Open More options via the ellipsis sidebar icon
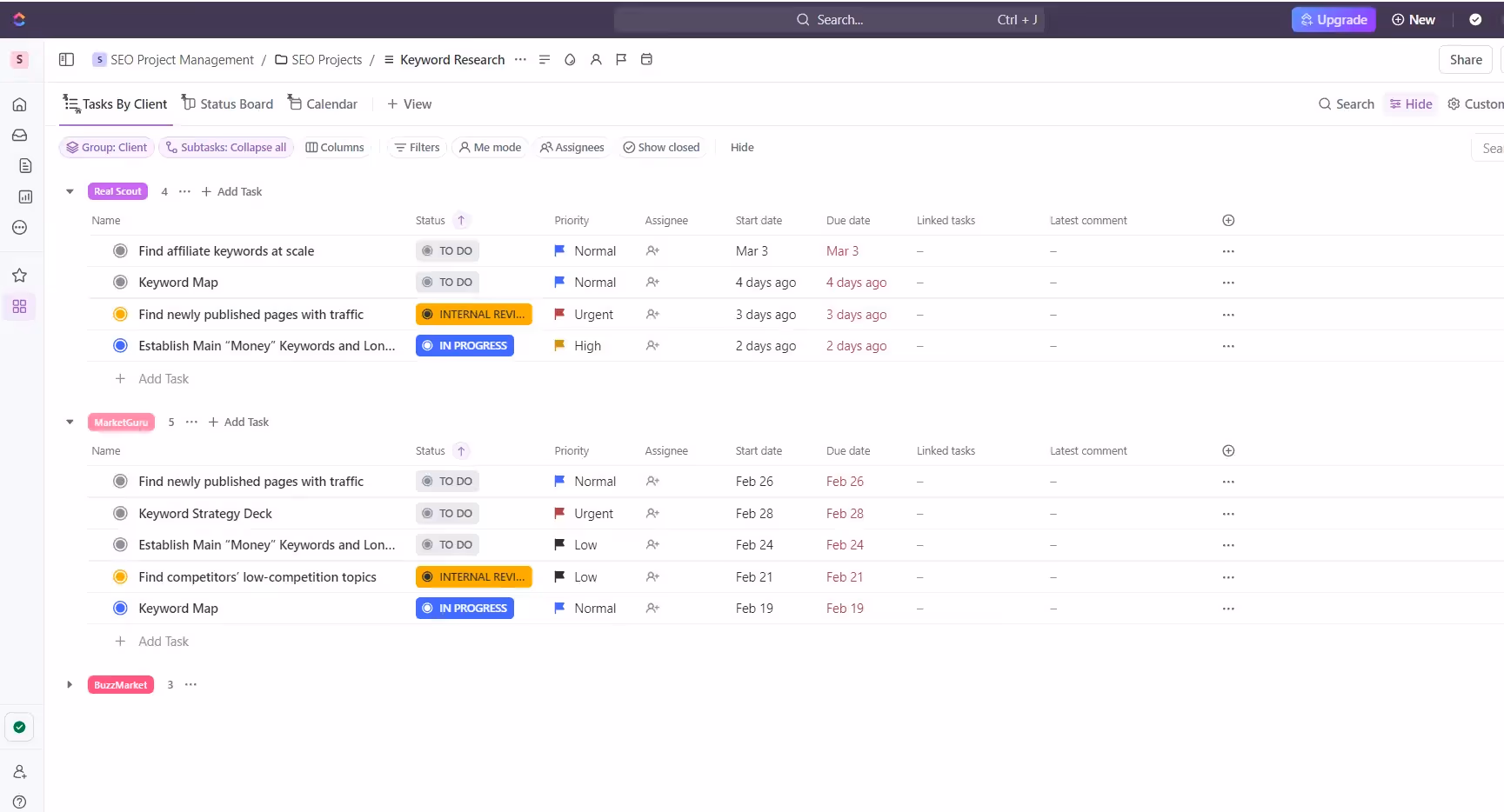This screenshot has height=812, width=1504. (19, 228)
